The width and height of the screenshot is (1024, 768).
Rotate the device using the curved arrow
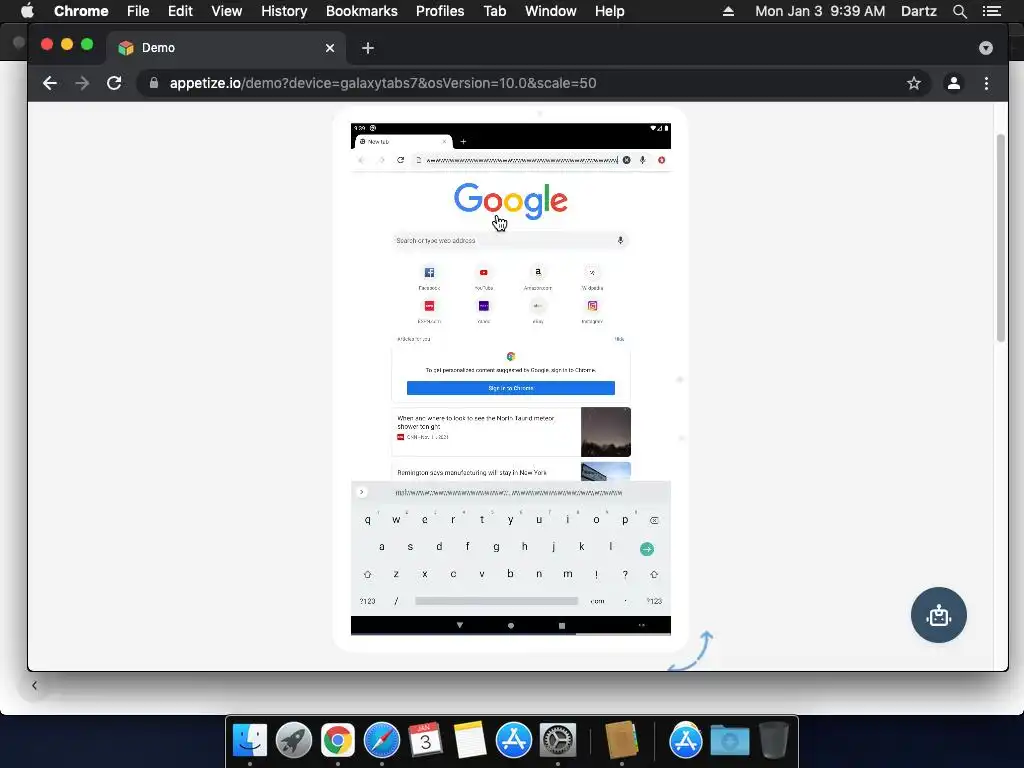coord(690,650)
